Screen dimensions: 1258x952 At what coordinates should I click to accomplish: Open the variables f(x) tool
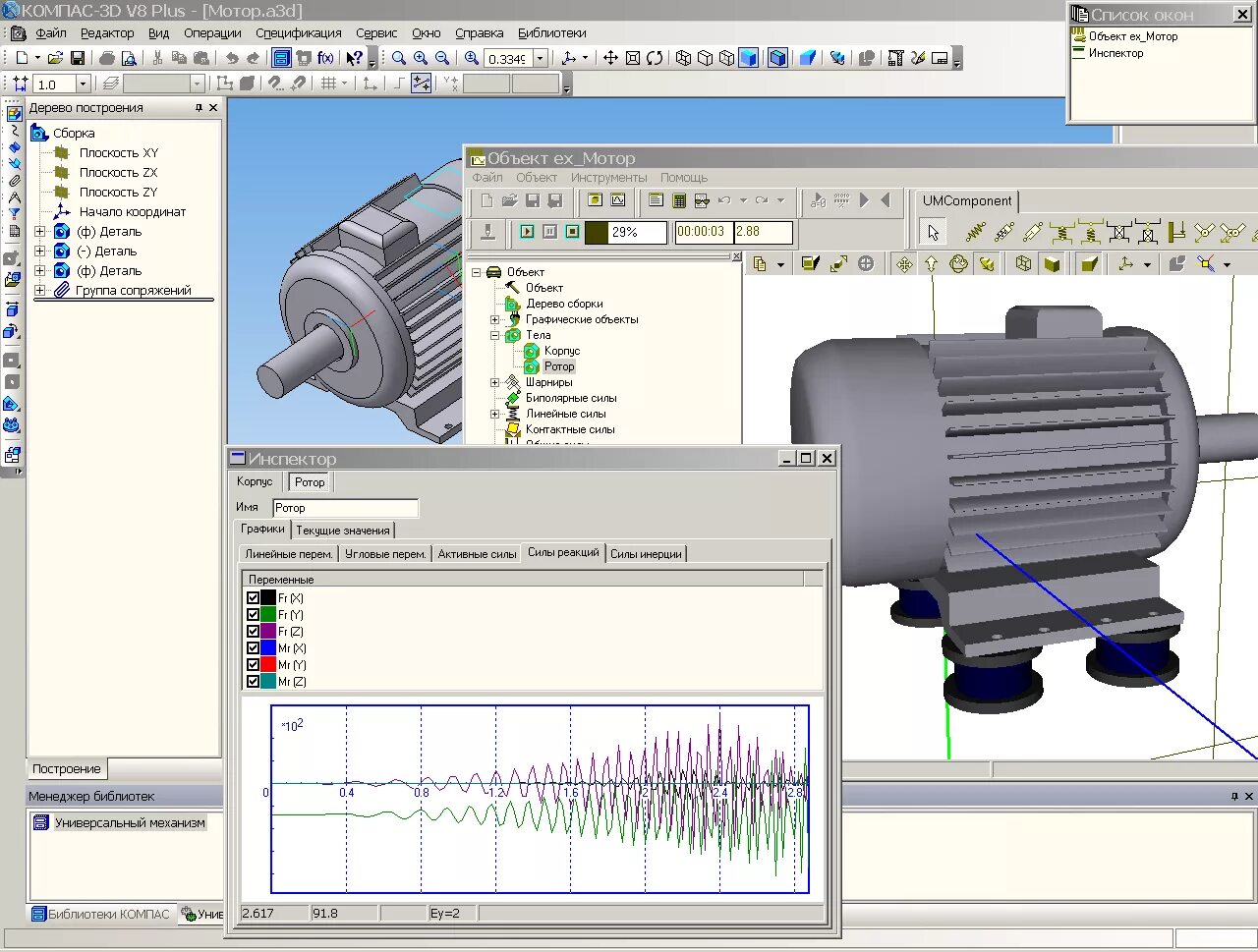325,59
